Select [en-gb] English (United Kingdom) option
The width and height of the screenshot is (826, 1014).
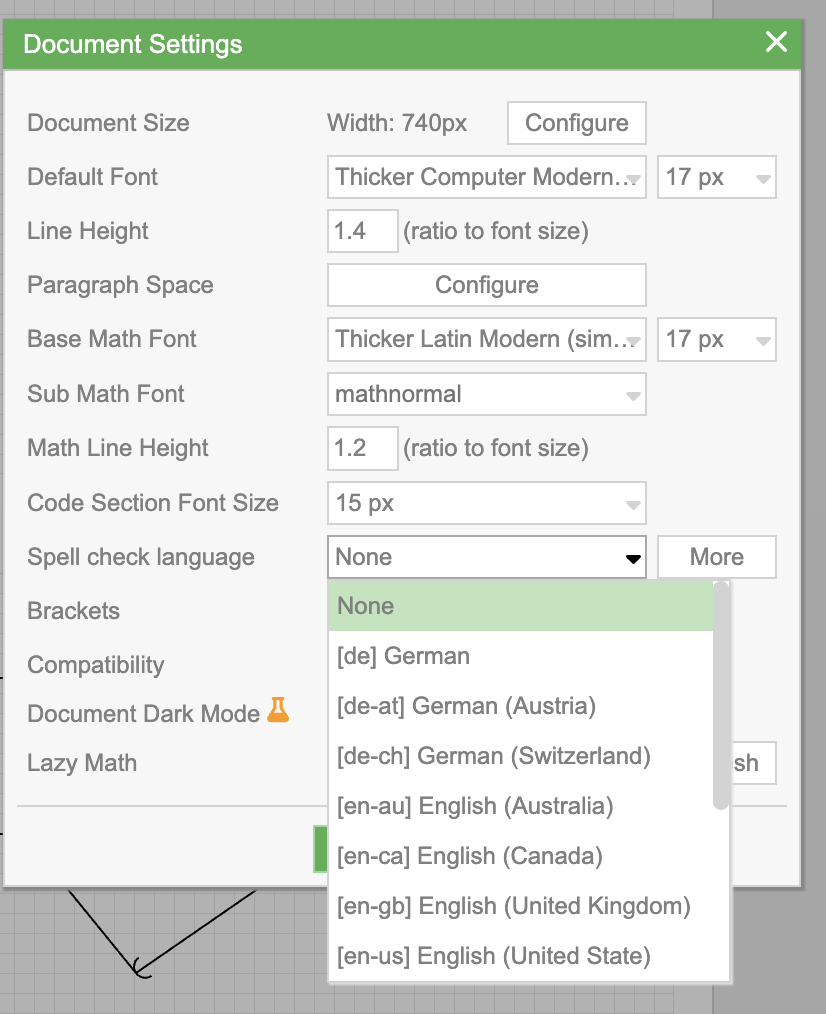pos(521,906)
